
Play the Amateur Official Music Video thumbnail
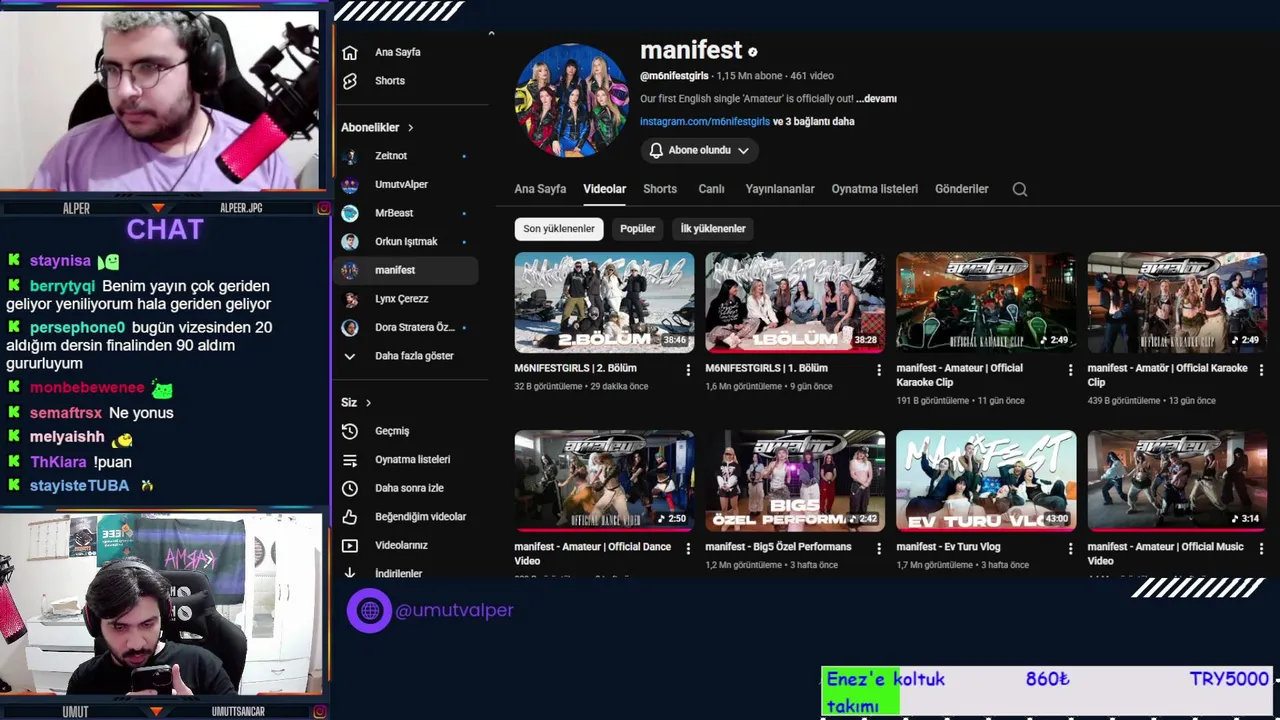(1177, 481)
